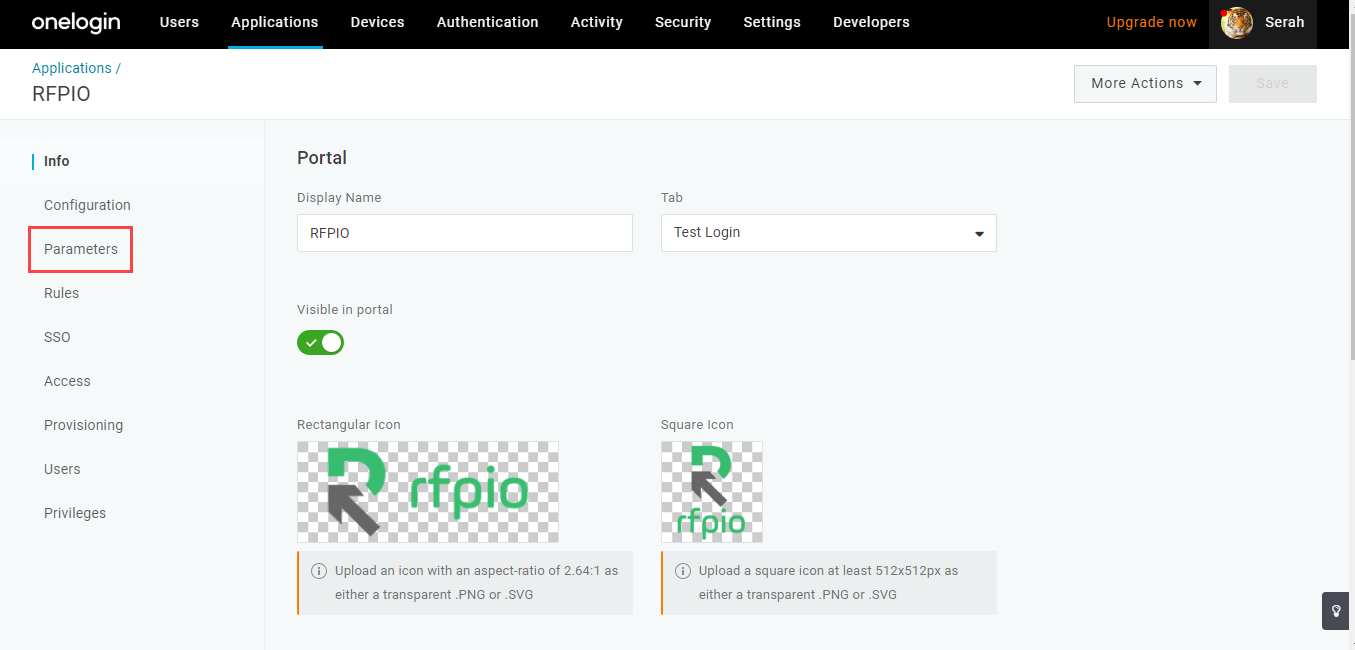Click Serah's tiger profile avatar
This screenshot has width=1355, height=650.
point(1237,22)
